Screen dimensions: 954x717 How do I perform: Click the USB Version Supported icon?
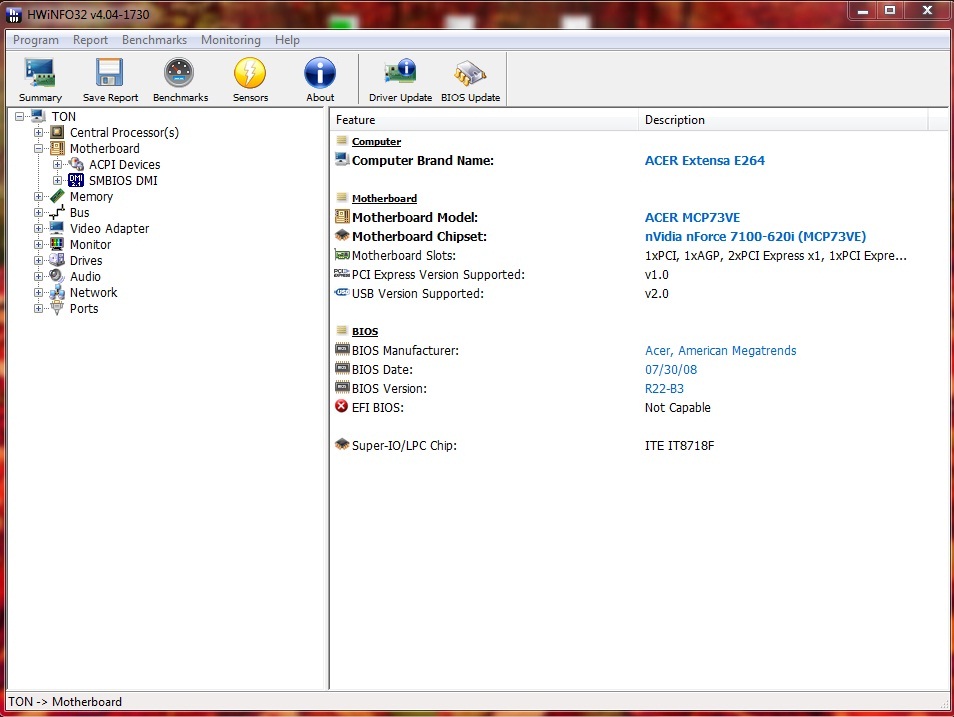coord(342,293)
